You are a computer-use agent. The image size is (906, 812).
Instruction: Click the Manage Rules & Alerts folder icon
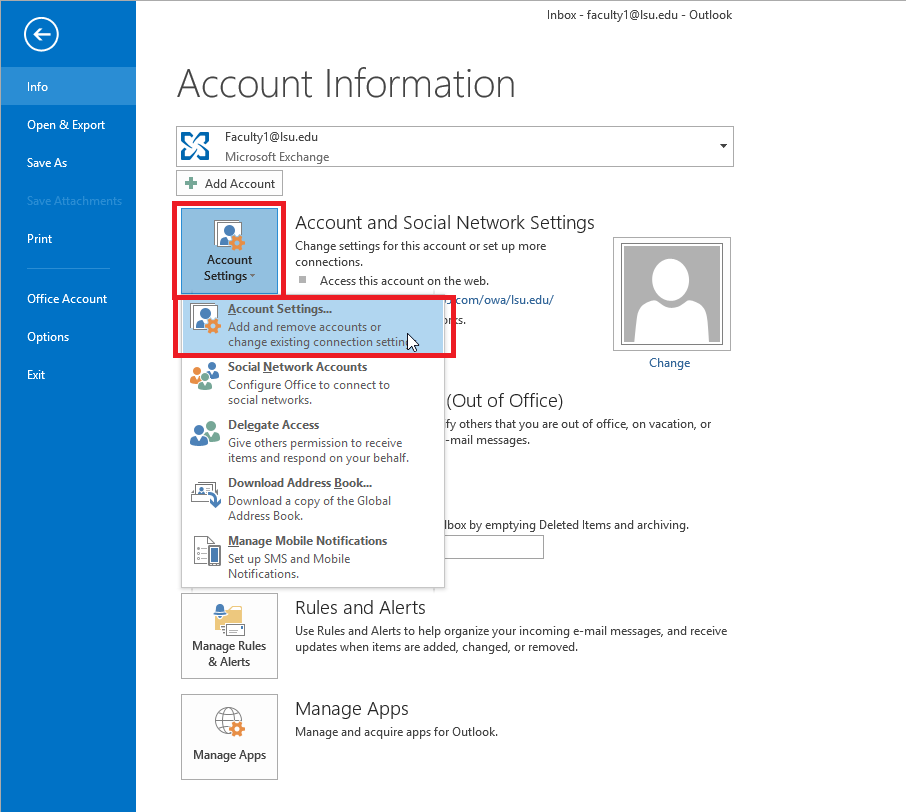229,620
